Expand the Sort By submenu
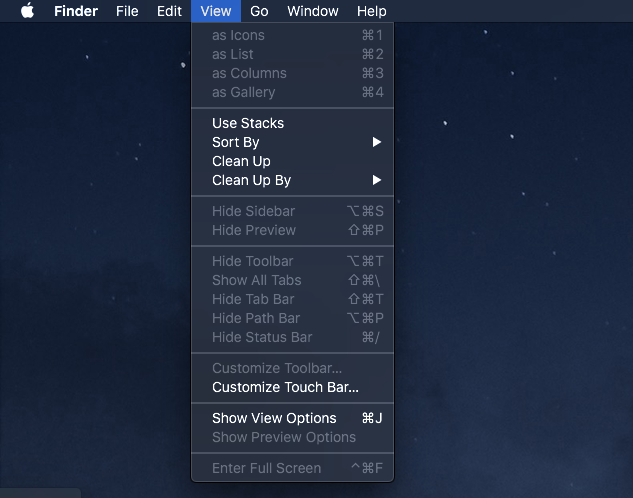 [236, 142]
